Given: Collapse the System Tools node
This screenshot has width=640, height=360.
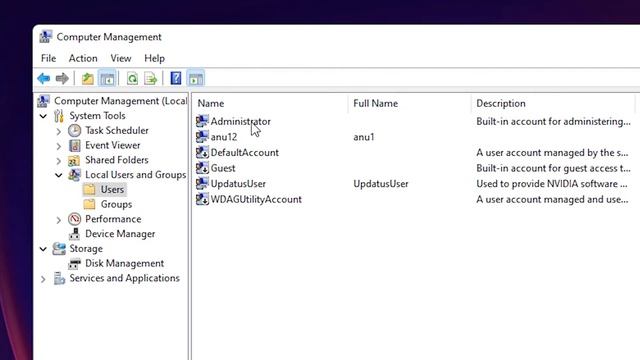Looking at the screenshot, I should click(x=43, y=116).
